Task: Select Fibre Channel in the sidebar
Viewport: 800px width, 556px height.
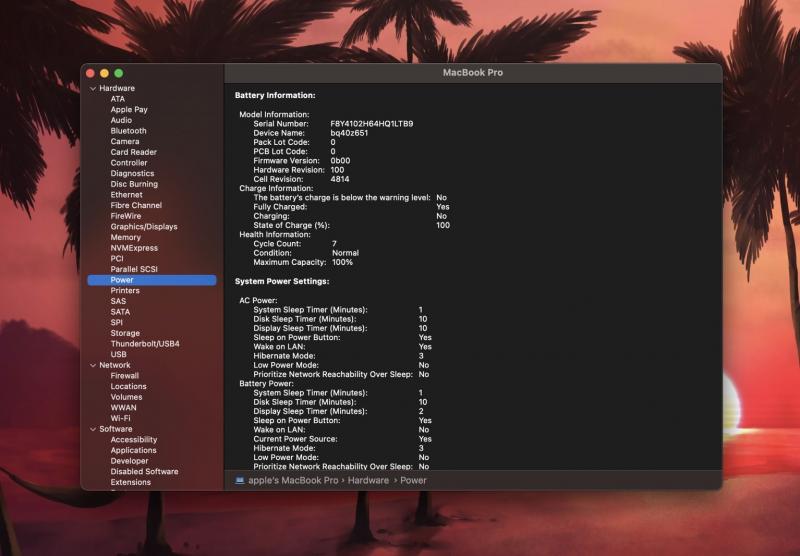Action: (136, 206)
